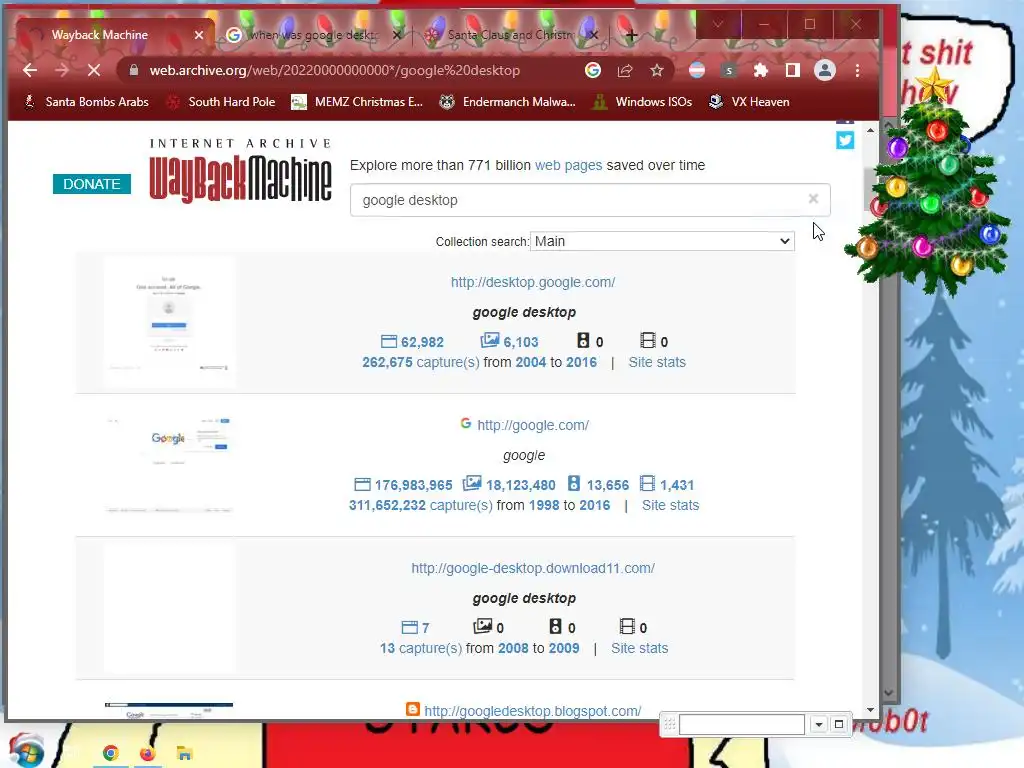This screenshot has width=1024, height=768.
Task: Toggle the browser side panel icon
Action: point(793,71)
